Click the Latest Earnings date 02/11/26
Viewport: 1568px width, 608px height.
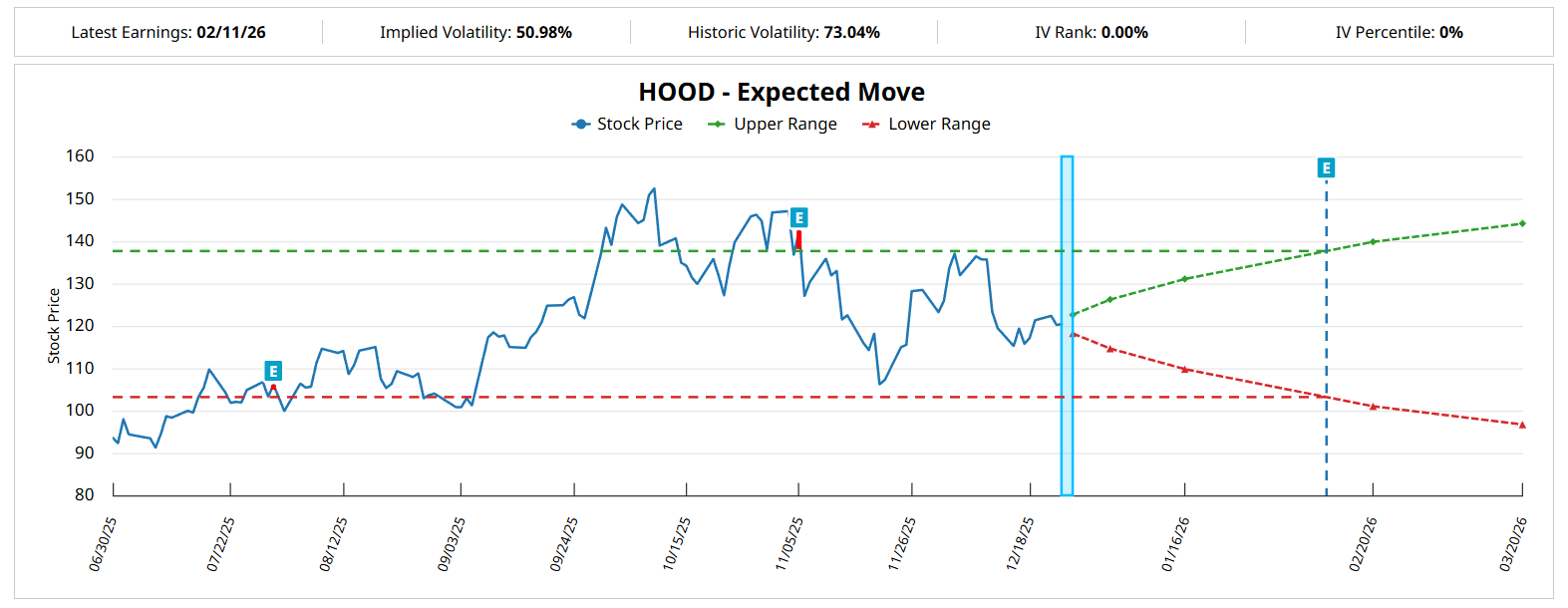point(230,32)
